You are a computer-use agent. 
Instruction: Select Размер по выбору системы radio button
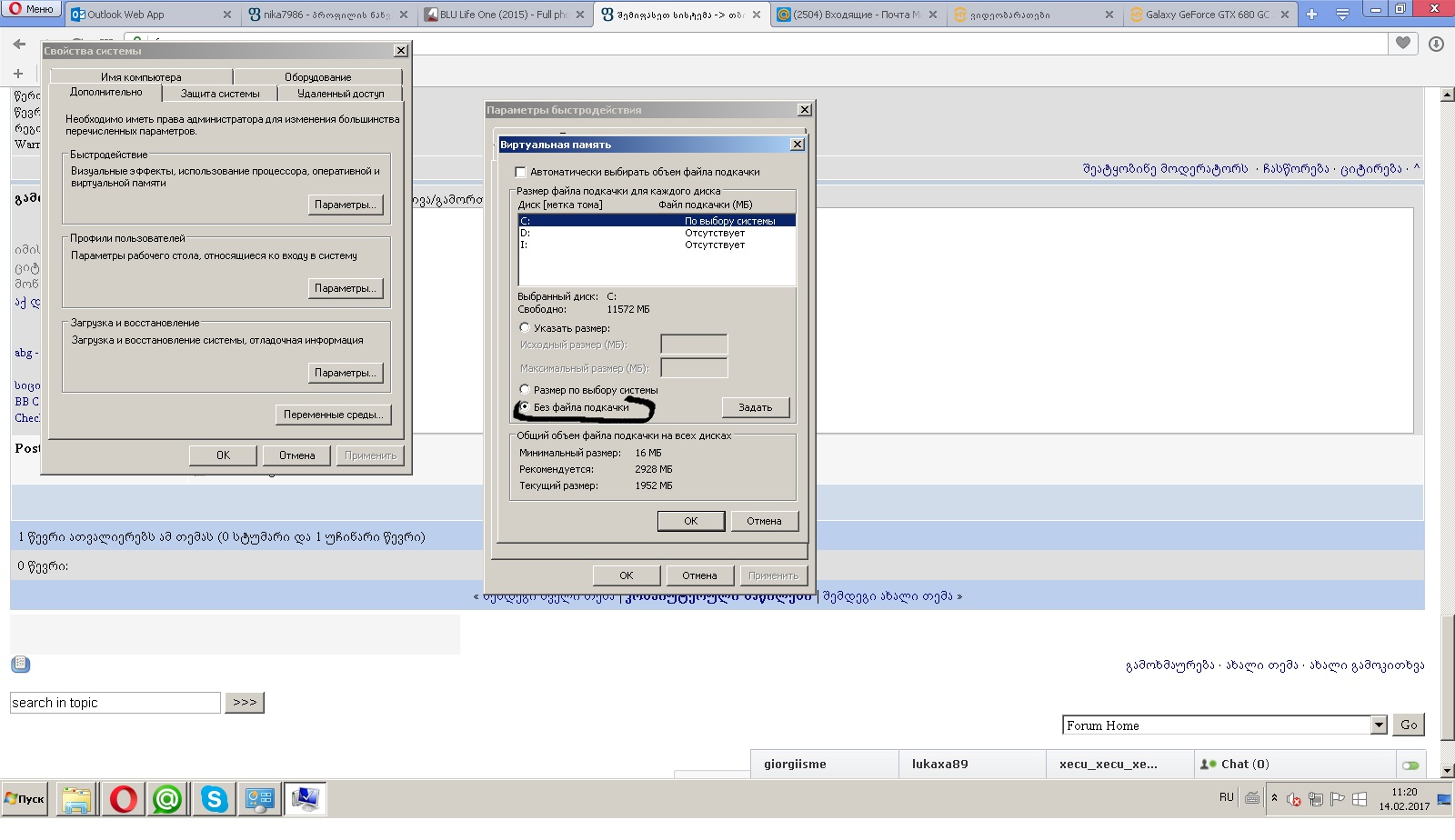(x=525, y=389)
